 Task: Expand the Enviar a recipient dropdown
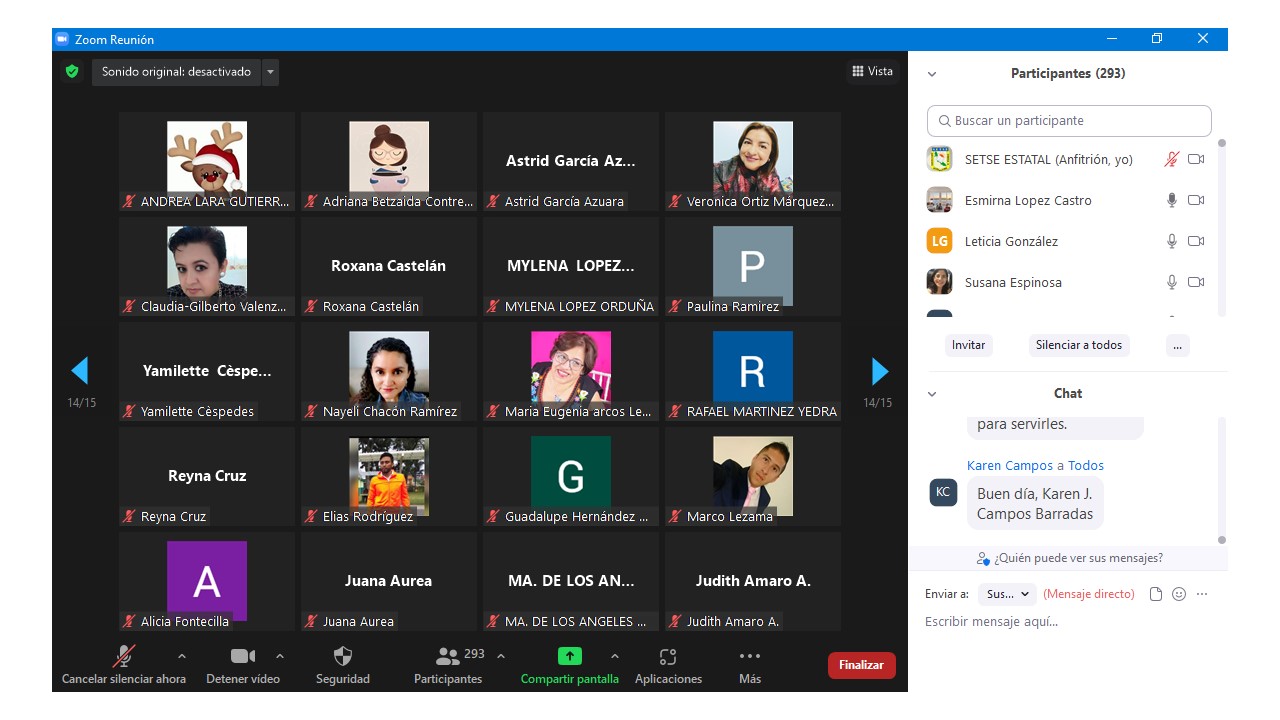tap(1007, 594)
